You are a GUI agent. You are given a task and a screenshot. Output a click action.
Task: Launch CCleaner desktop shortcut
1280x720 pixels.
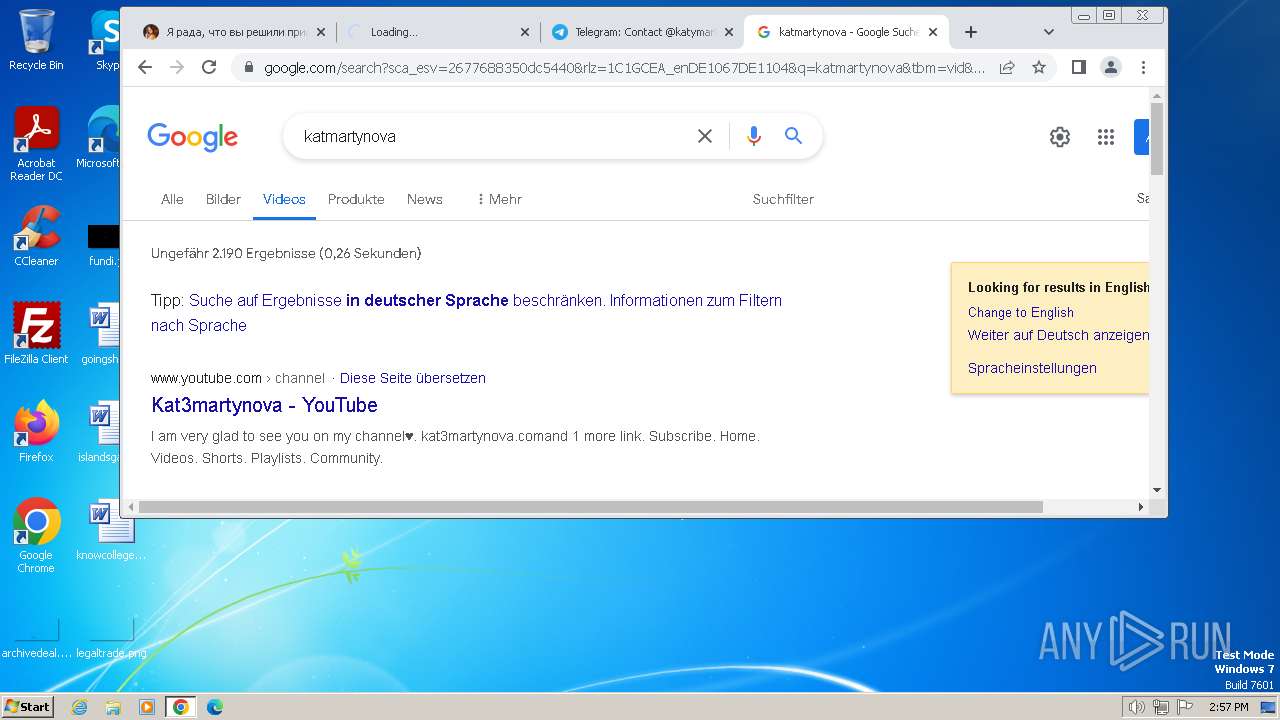pyautogui.click(x=36, y=236)
